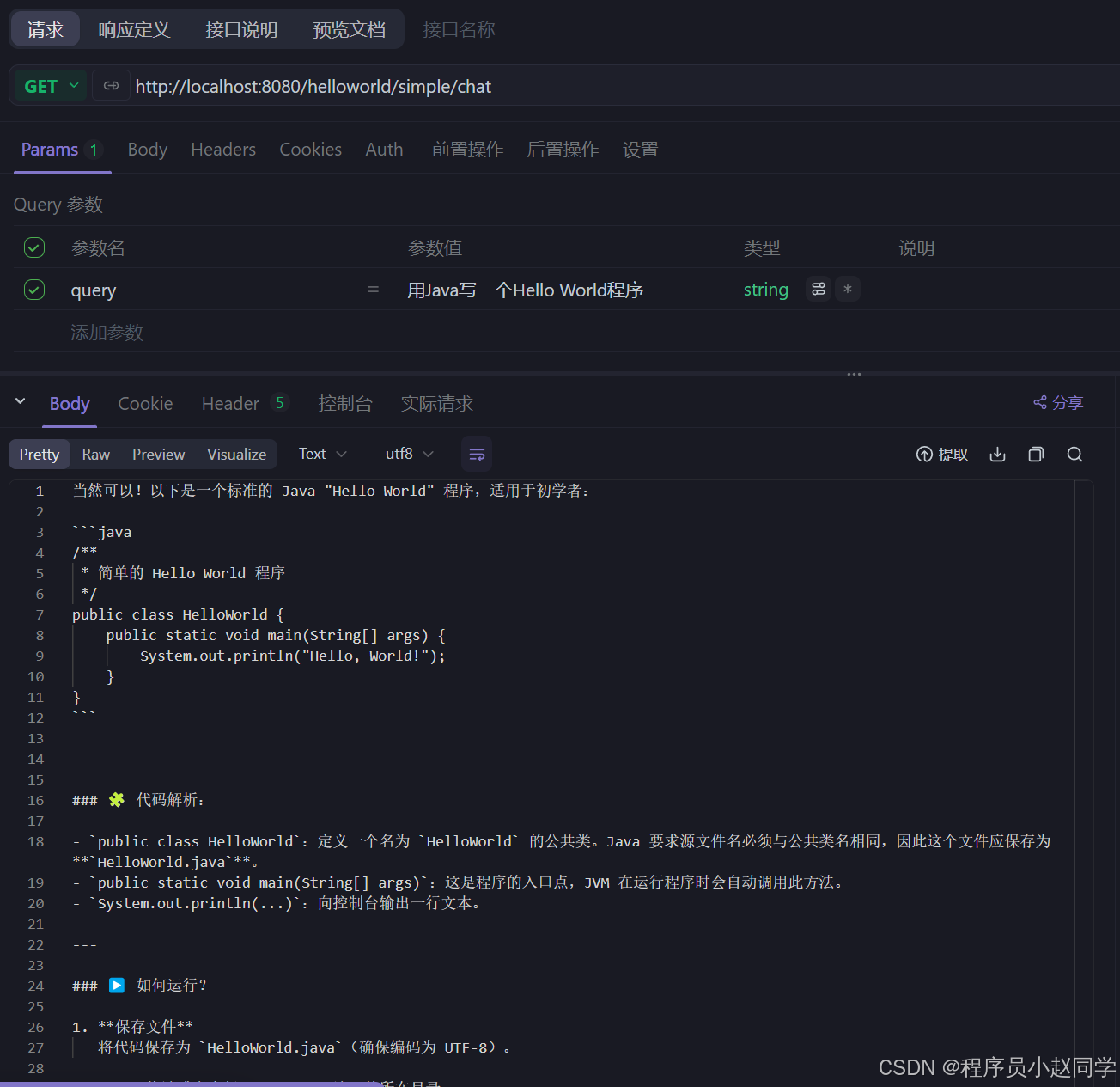
Task: Open the Headers tab
Action: pyautogui.click(x=223, y=150)
